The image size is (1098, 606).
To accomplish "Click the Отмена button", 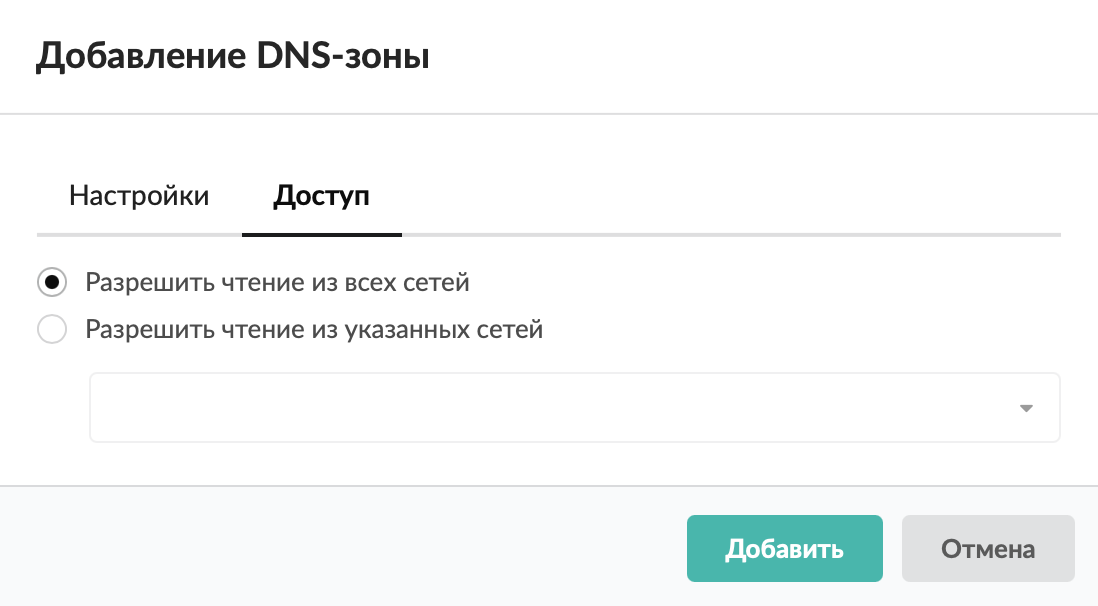I will click(x=987, y=549).
